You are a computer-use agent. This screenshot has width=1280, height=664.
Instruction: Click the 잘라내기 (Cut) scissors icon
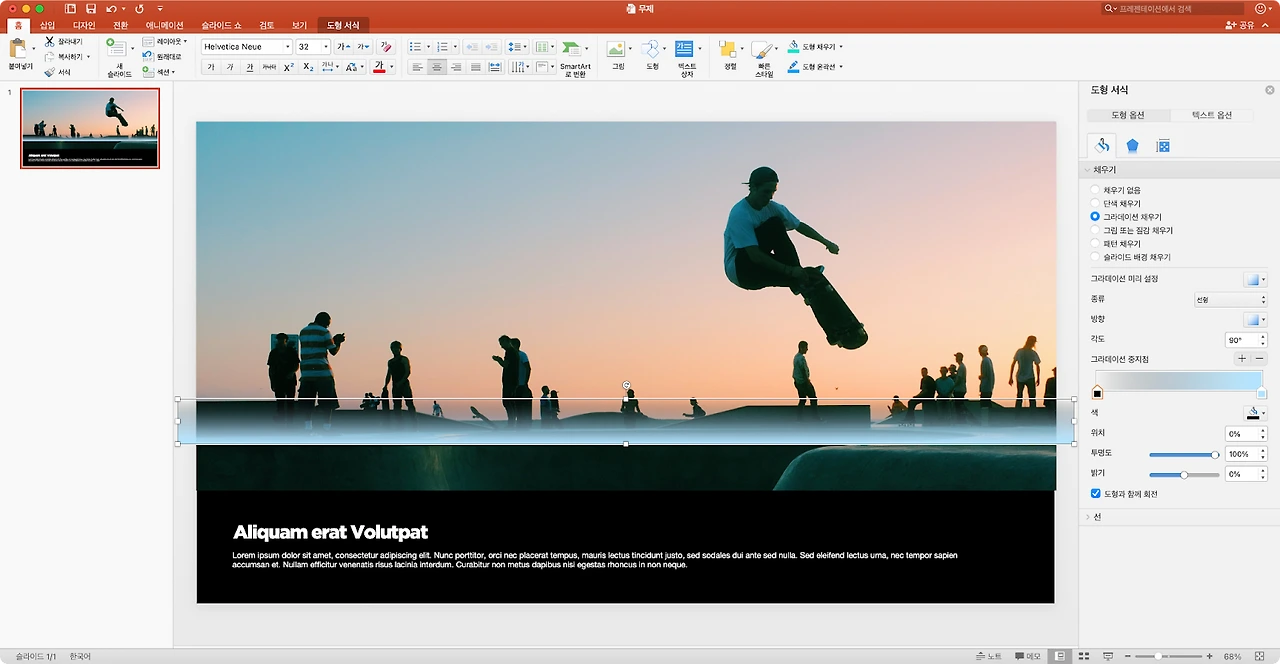pos(50,42)
